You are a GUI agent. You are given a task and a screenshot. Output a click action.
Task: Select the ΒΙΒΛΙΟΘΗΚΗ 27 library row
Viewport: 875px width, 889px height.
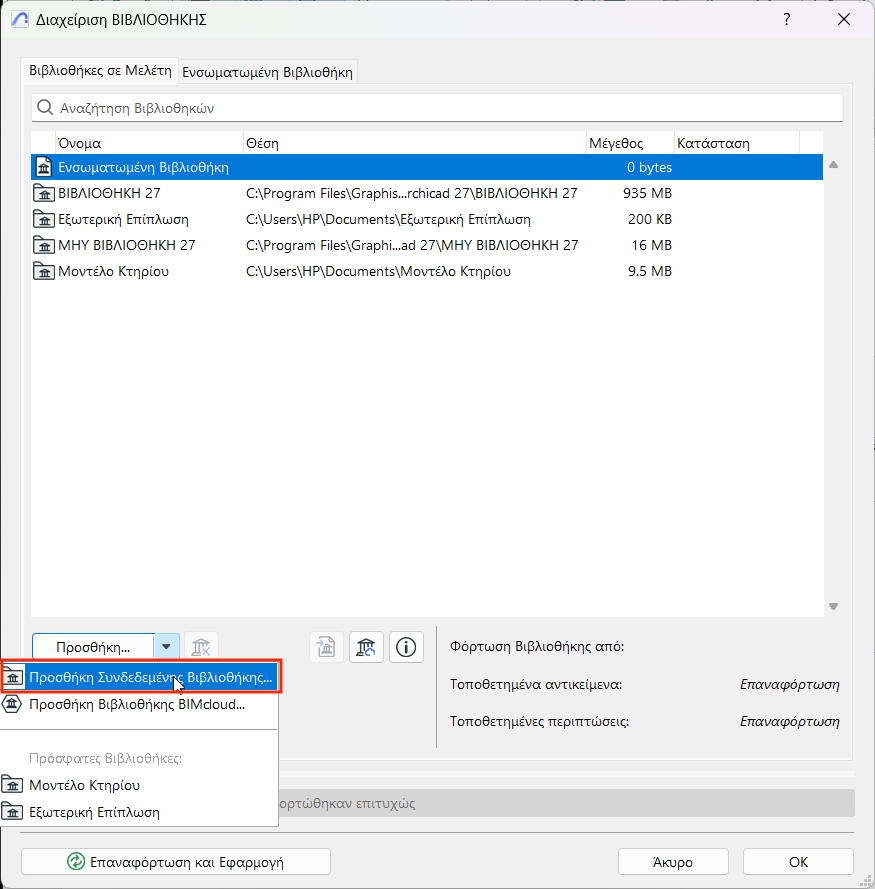[x=426, y=193]
